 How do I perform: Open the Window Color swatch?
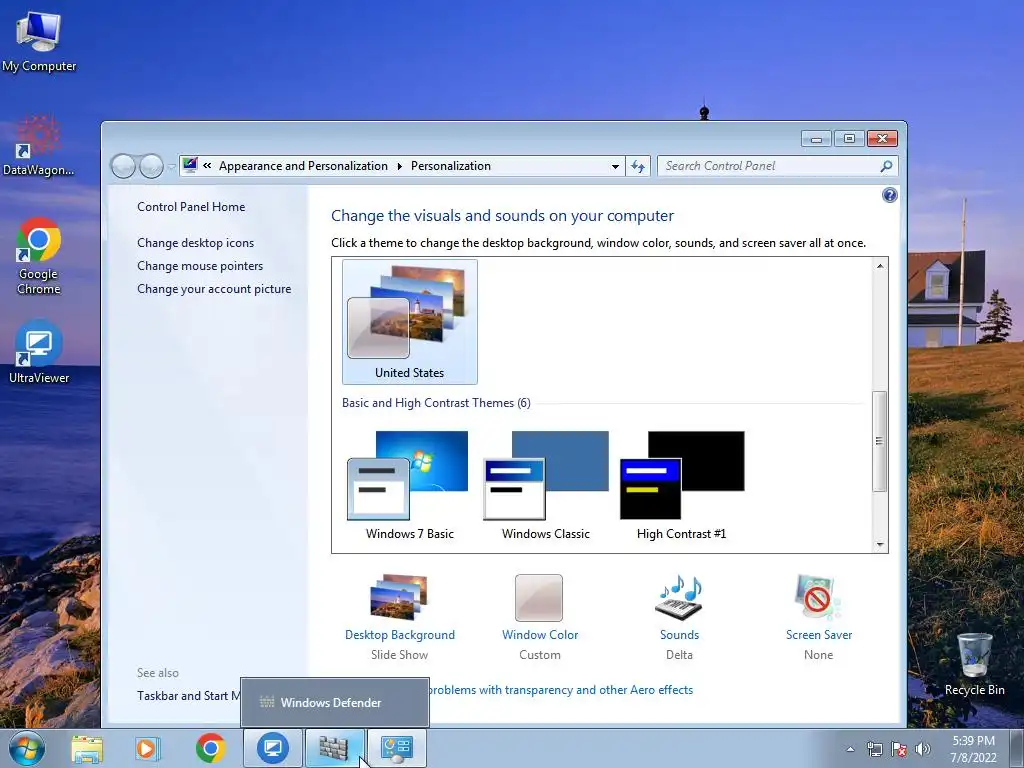coord(539,598)
